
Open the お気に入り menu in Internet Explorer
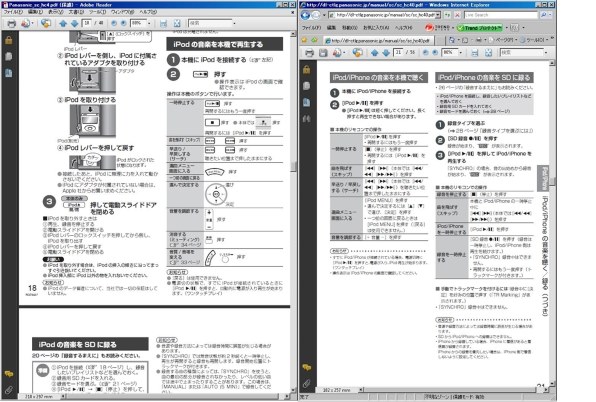tap(376, 28)
